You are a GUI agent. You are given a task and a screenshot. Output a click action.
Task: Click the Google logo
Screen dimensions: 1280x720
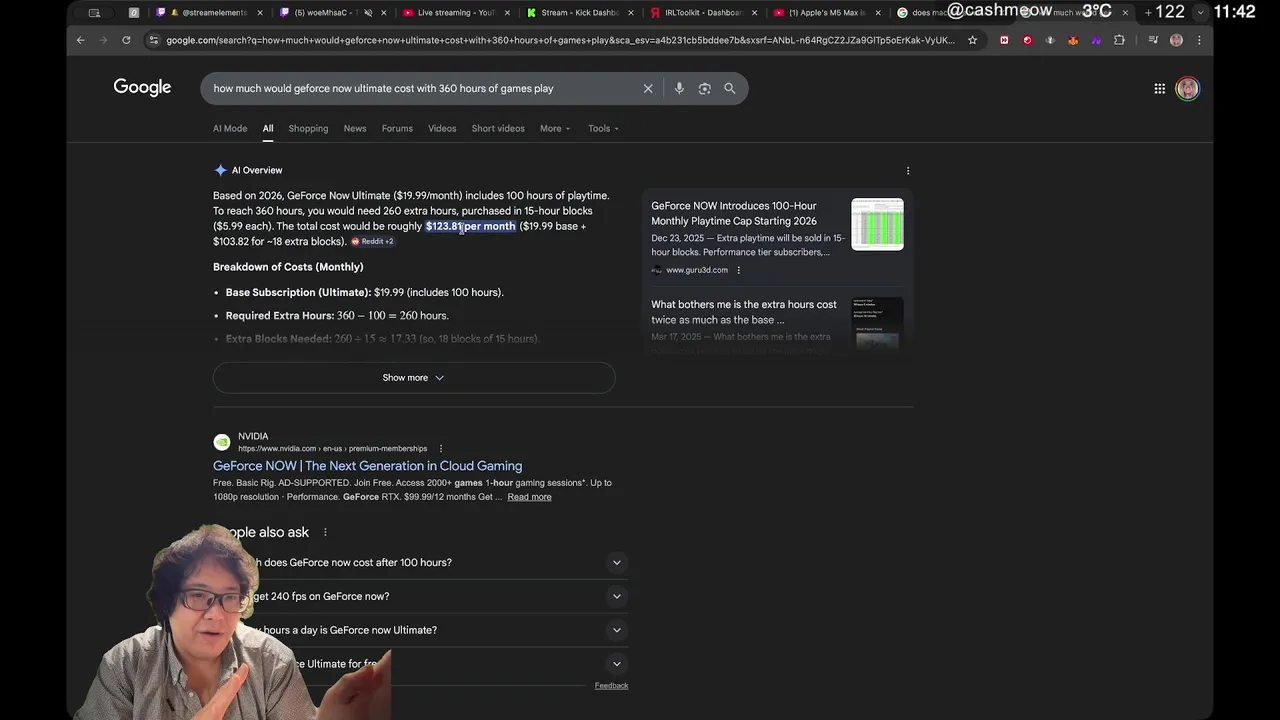coord(142,88)
